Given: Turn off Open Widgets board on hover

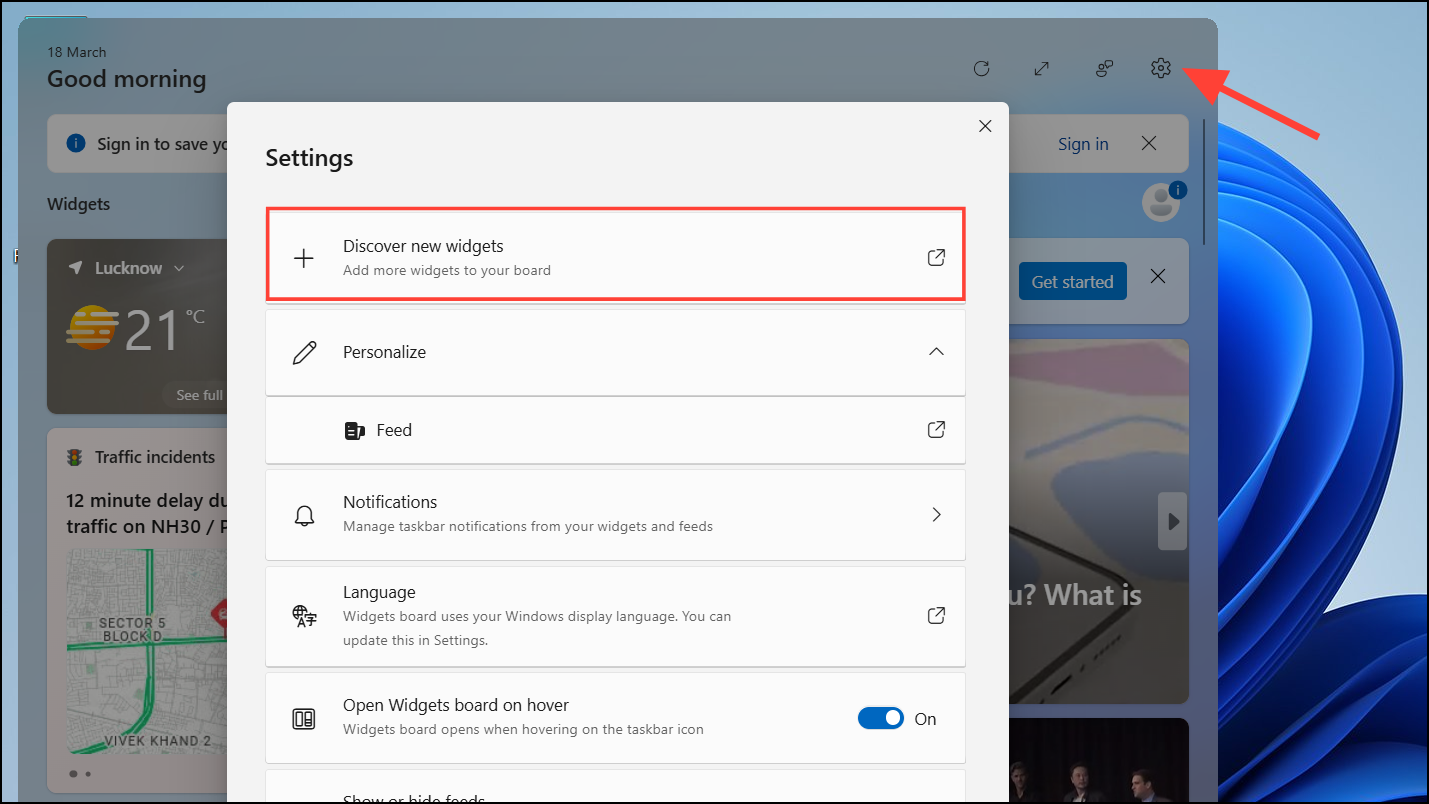Looking at the screenshot, I should [x=881, y=718].
